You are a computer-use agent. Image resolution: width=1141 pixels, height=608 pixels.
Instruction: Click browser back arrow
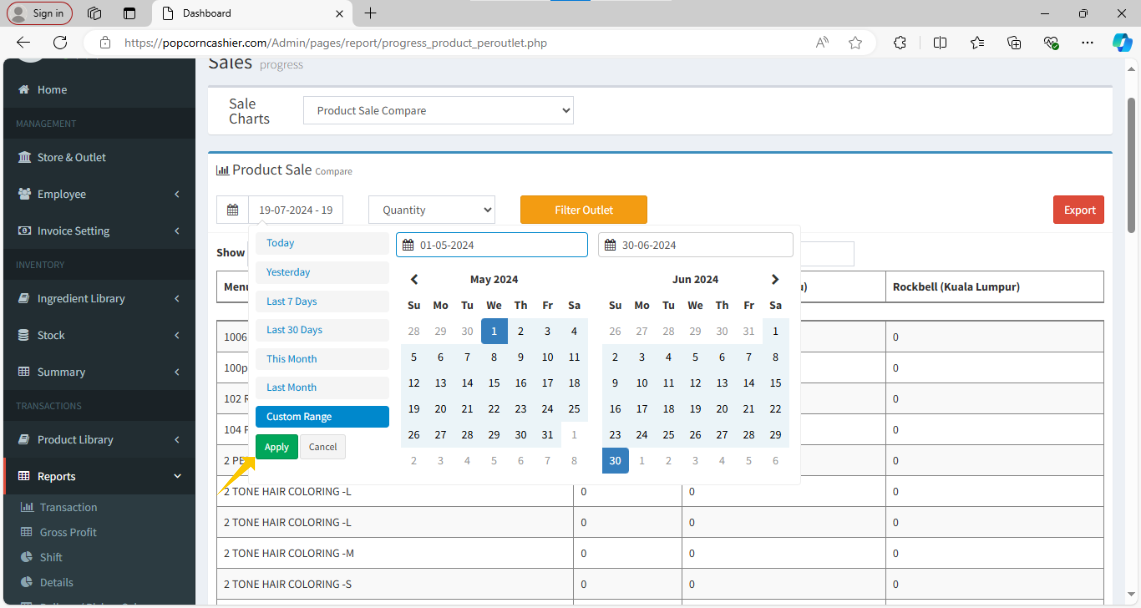point(23,43)
